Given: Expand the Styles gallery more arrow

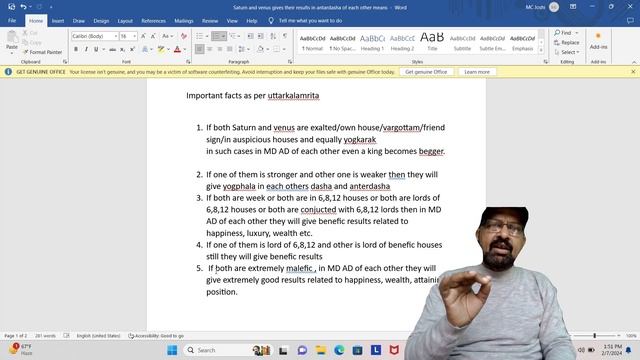Looking at the screenshot, I should 541,50.
